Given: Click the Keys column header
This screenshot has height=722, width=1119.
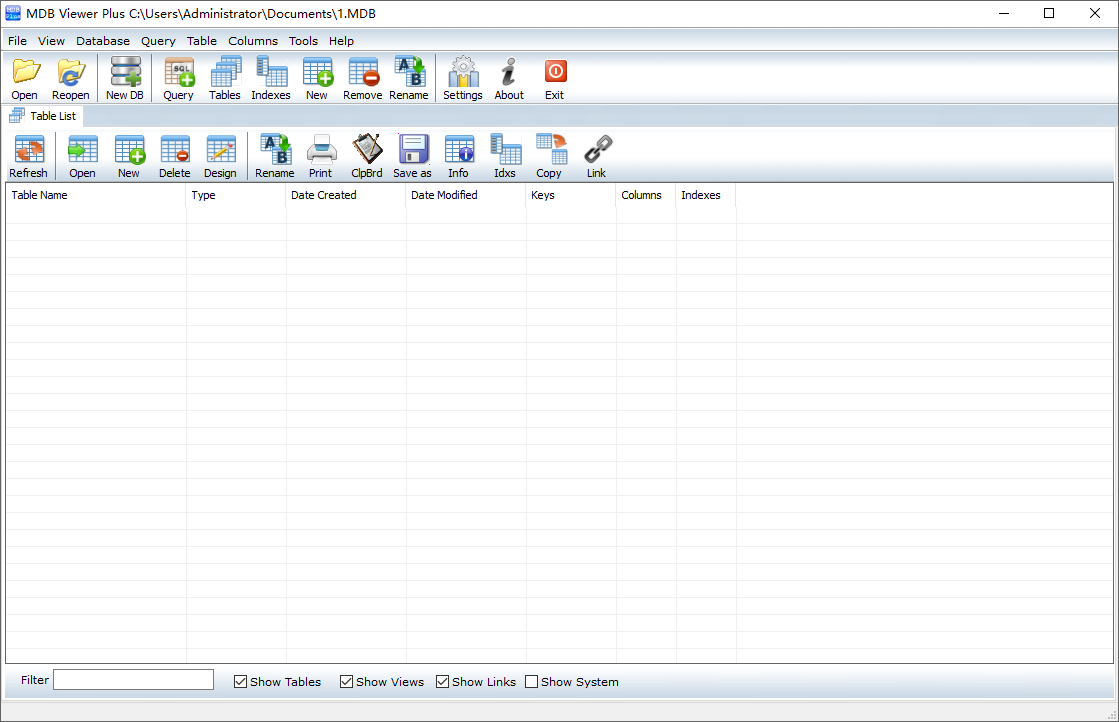Looking at the screenshot, I should (571, 195).
